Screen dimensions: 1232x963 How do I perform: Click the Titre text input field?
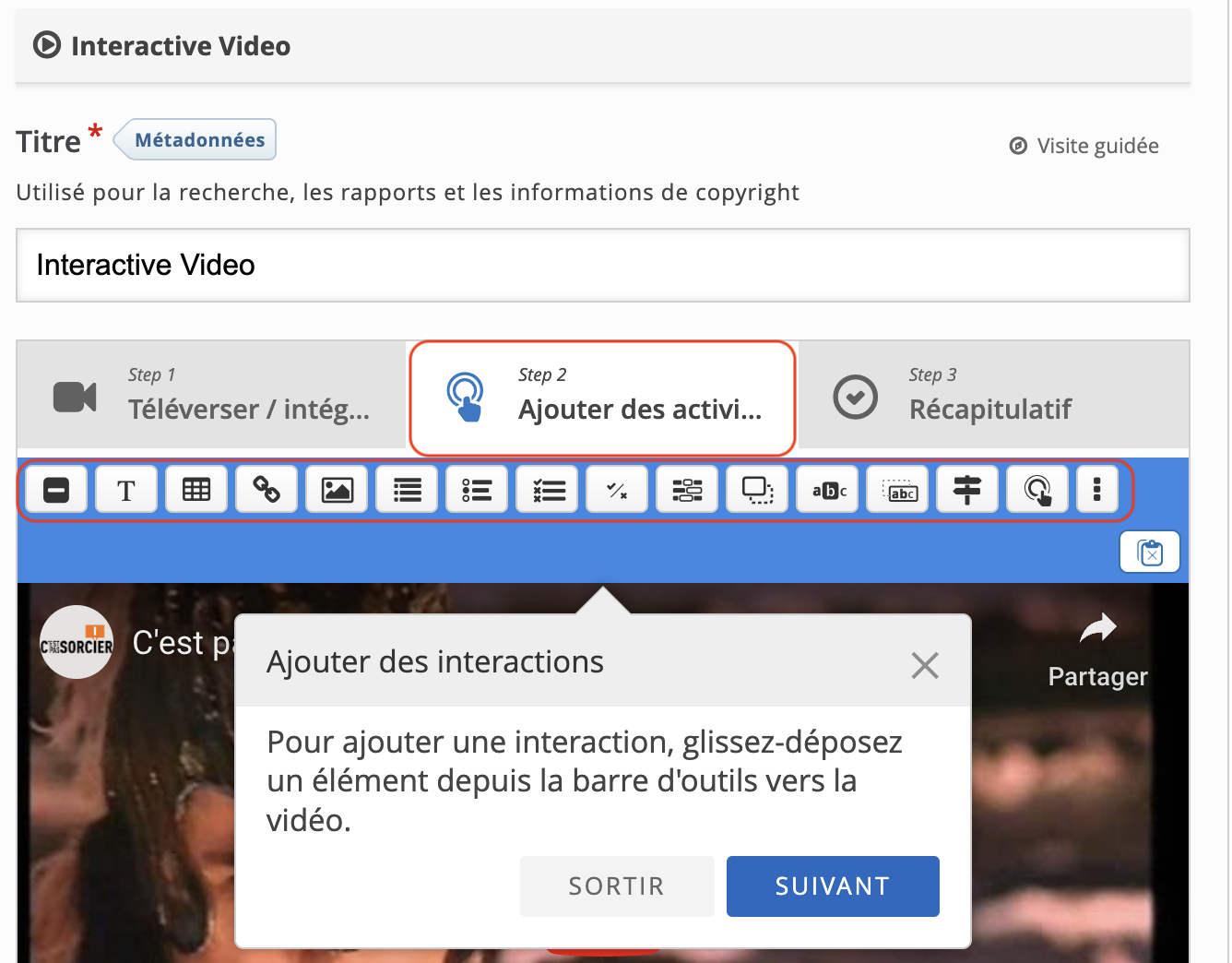(x=603, y=266)
